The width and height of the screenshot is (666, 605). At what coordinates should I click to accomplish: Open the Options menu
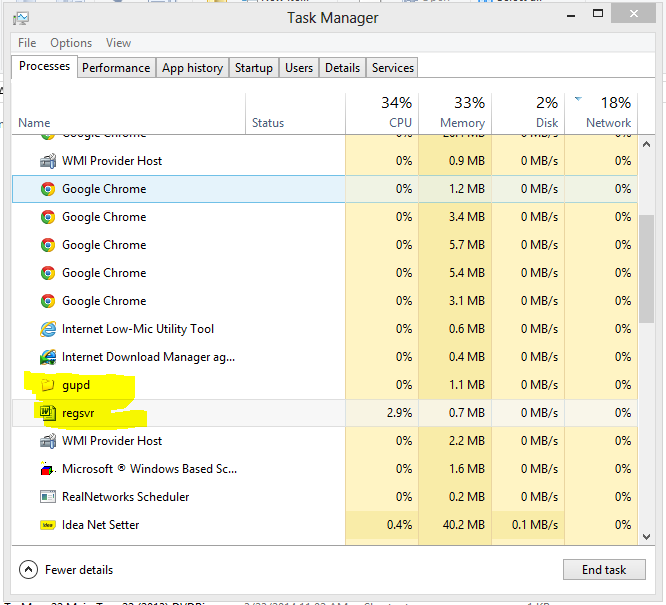point(71,43)
